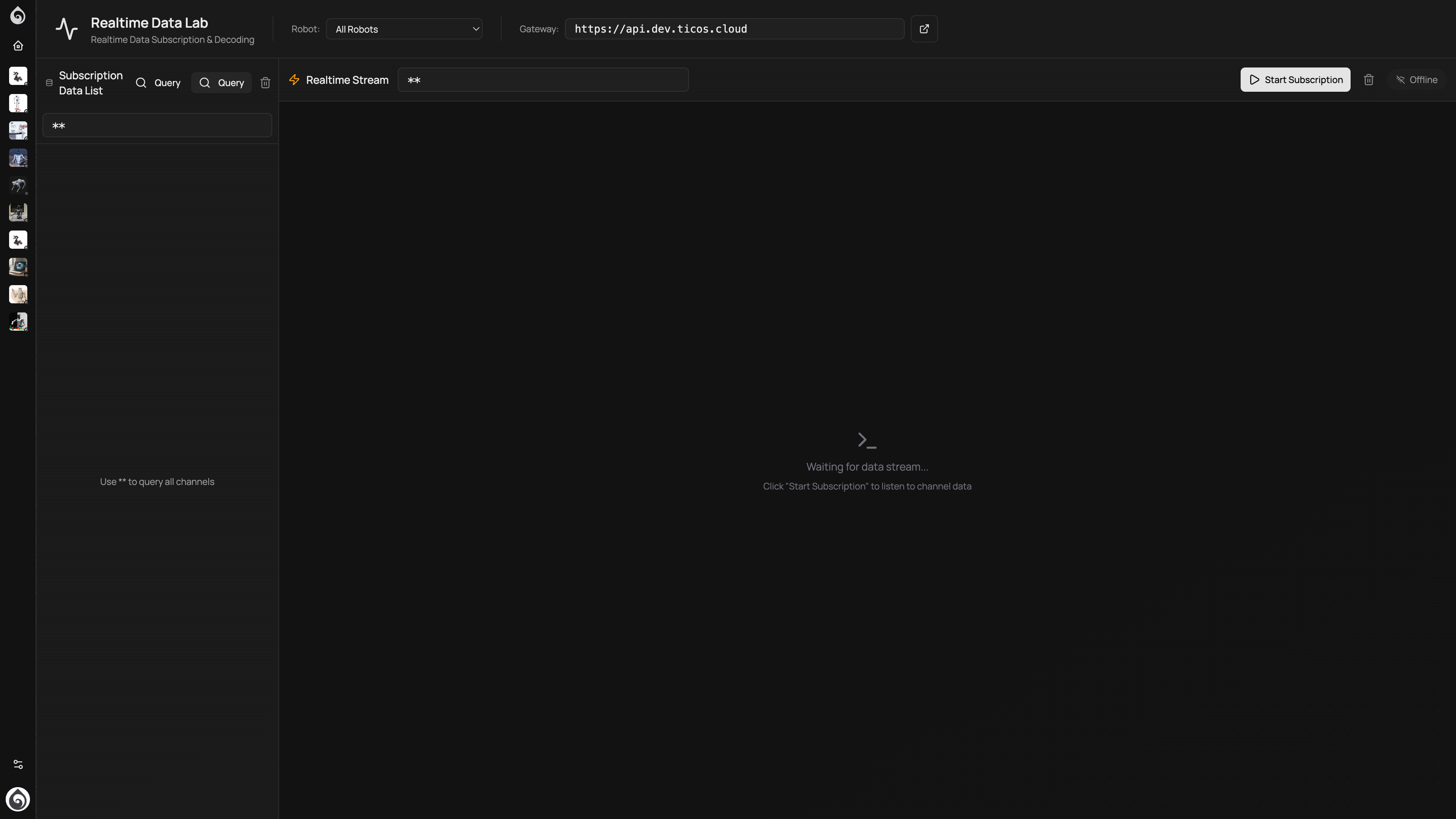Click the Realtime Stream channel filter input
This screenshot has height=819, width=1456.
(x=543, y=80)
